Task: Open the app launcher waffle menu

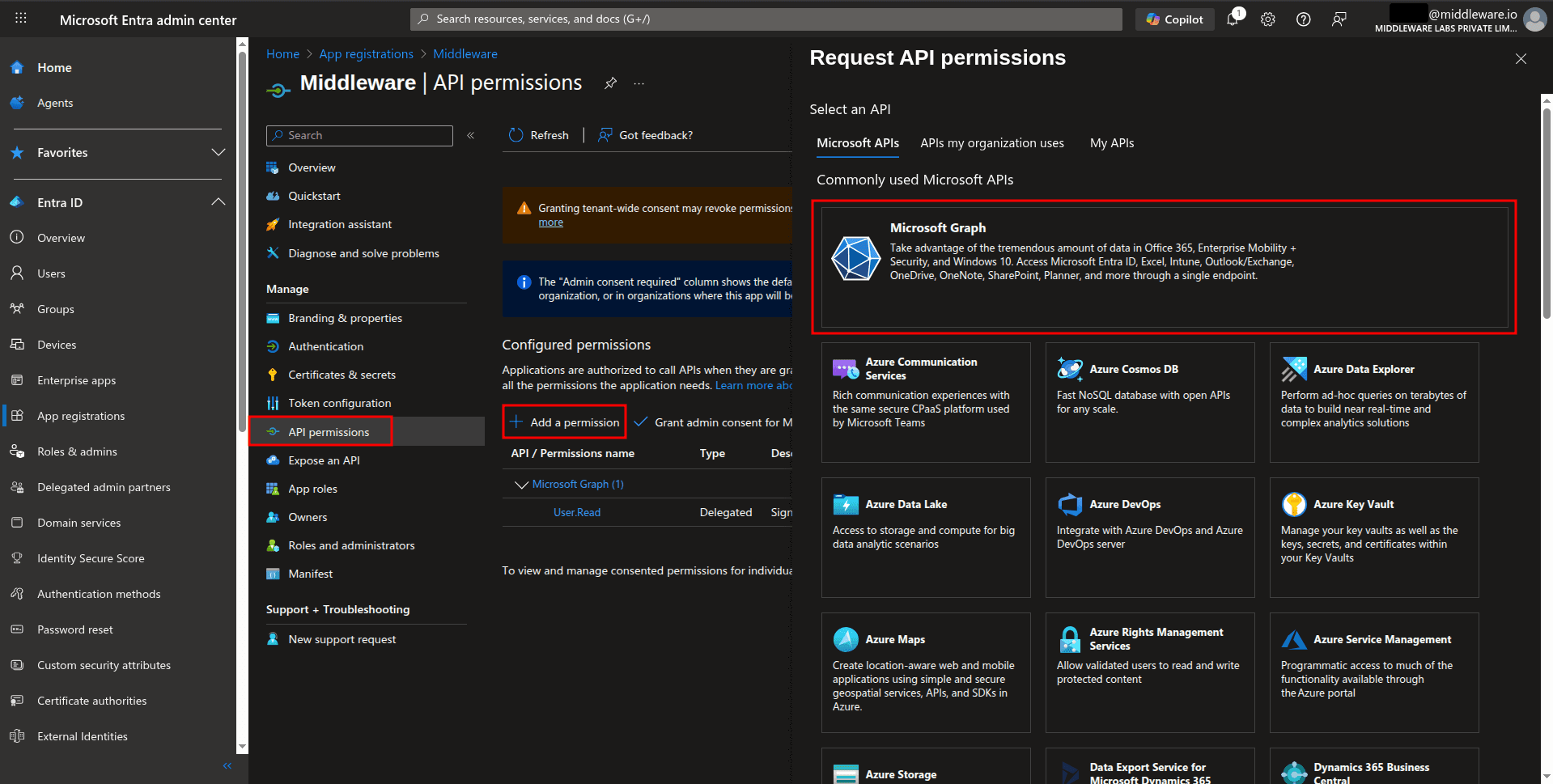Action: click(x=19, y=19)
